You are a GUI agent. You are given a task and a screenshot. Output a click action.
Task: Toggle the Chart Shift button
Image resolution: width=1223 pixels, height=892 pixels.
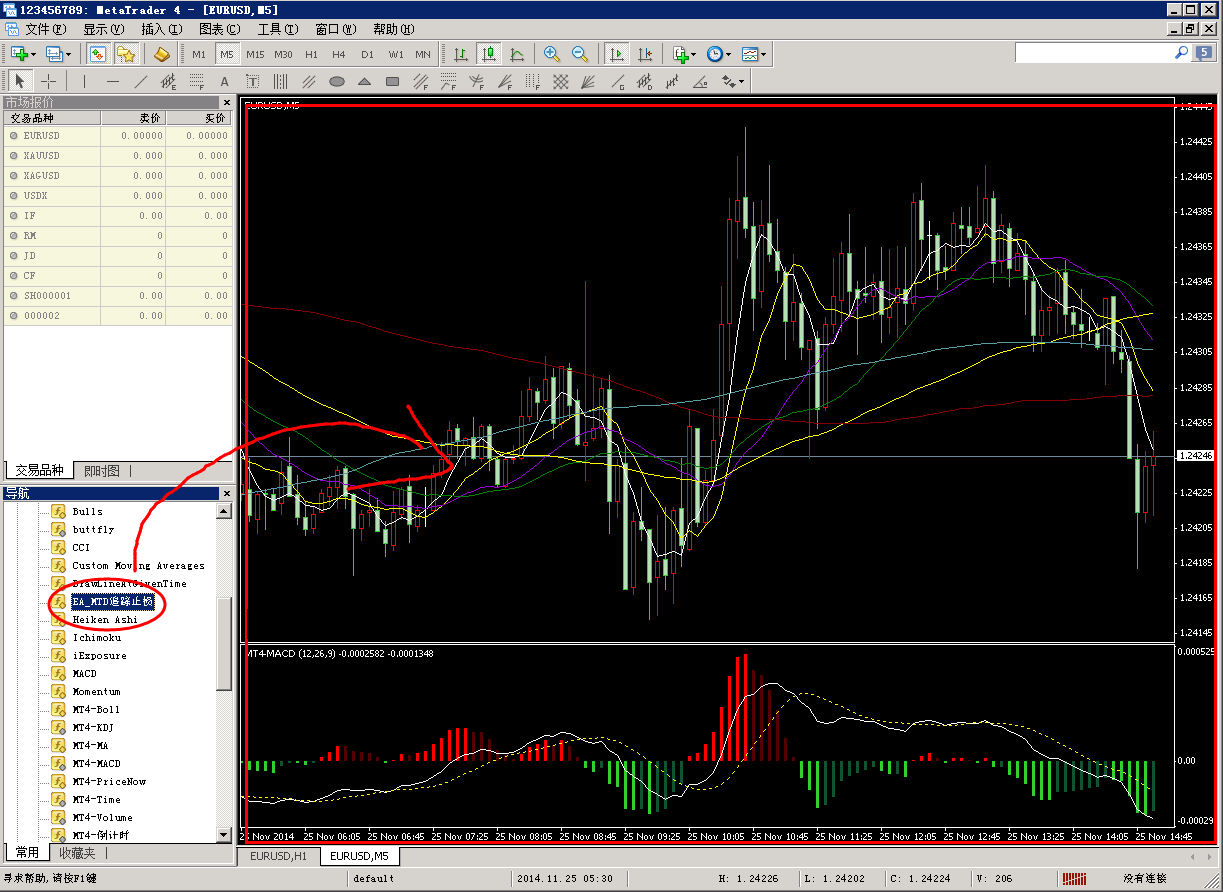point(645,54)
